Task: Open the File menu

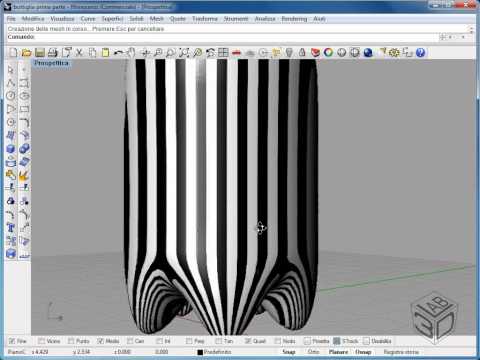Action: pyautogui.click(x=11, y=19)
